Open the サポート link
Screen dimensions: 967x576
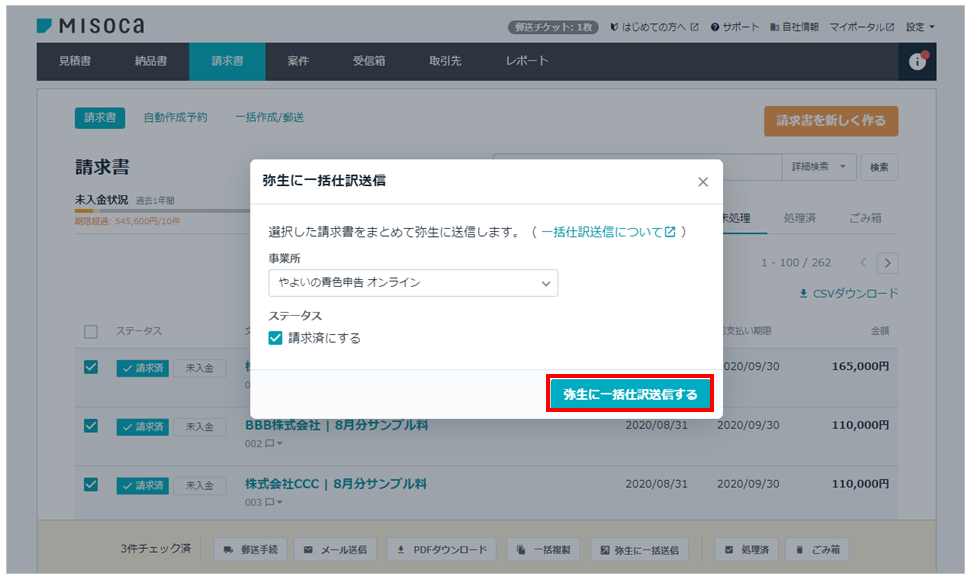click(x=735, y=27)
